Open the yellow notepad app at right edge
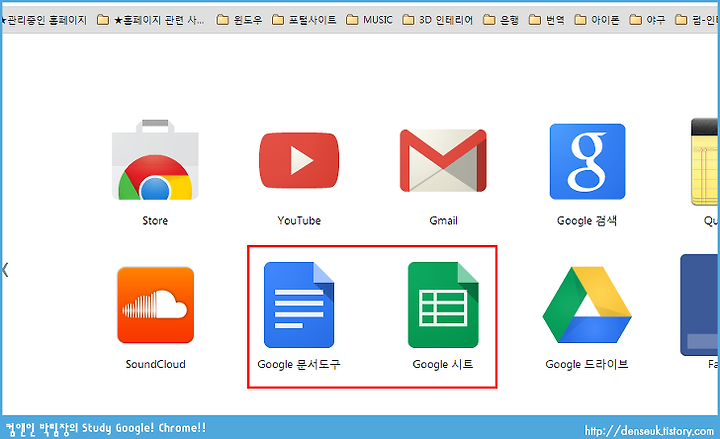Viewport: 720px width, 439px height. pos(705,162)
